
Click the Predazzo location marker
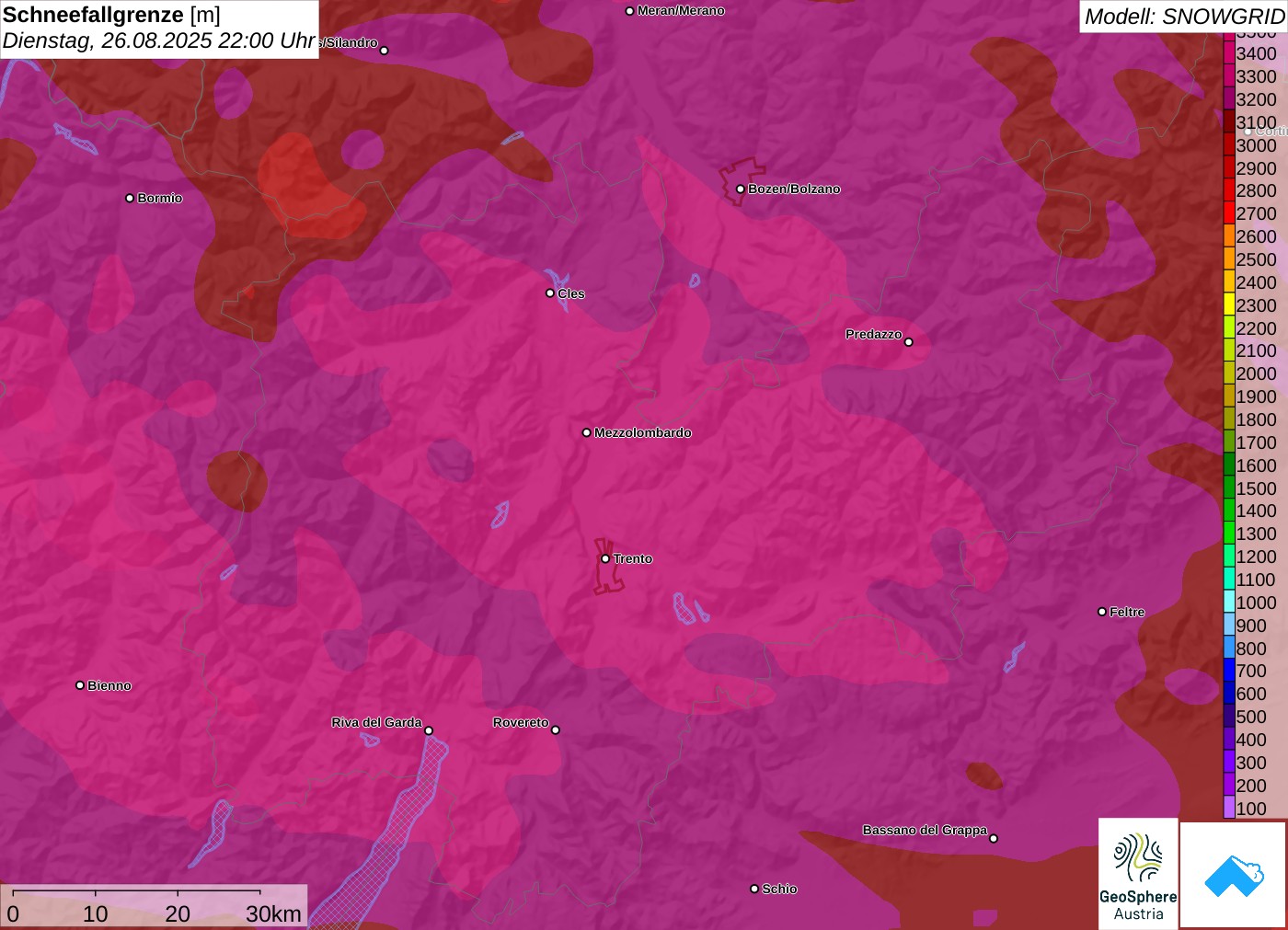point(909,341)
